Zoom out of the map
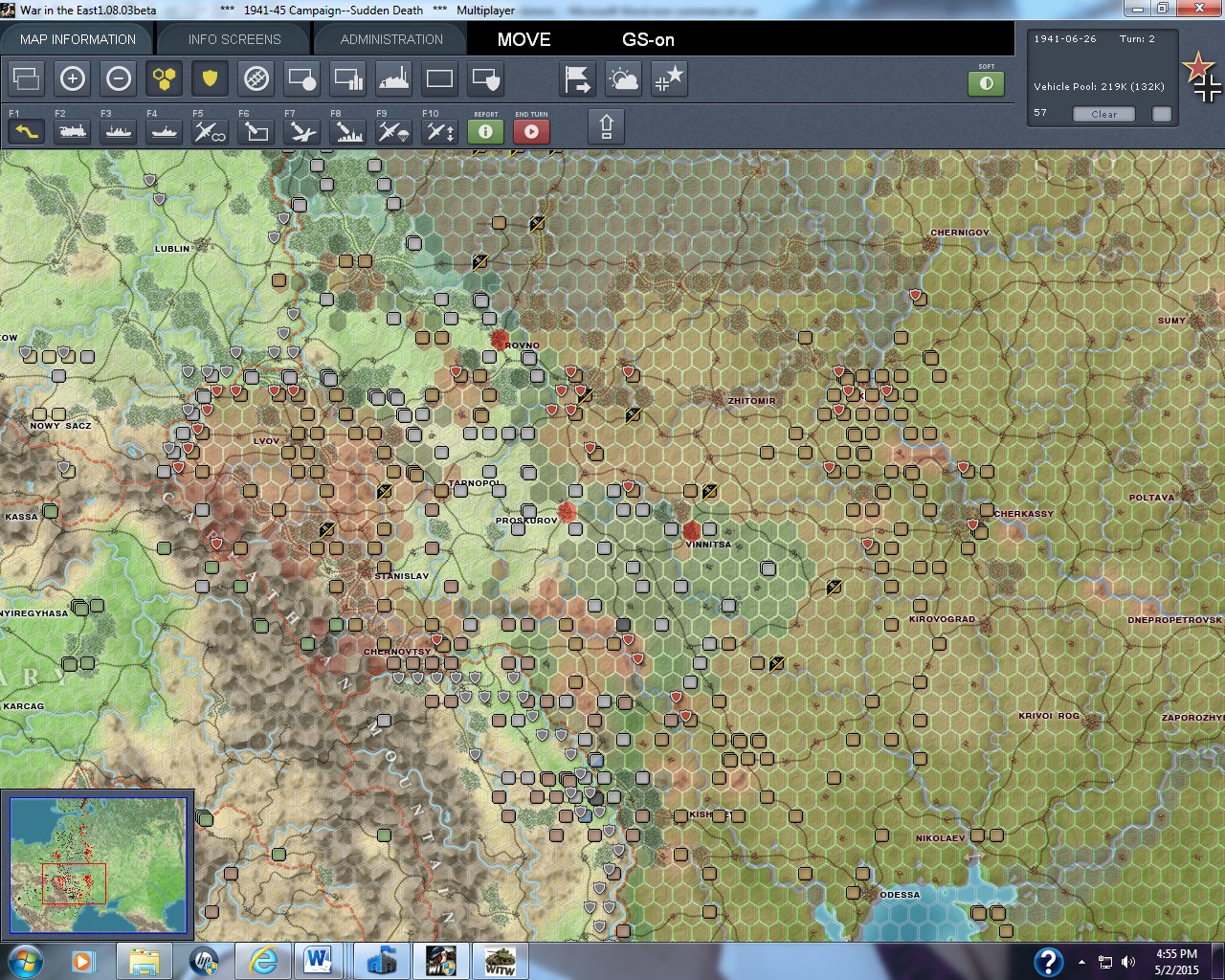This screenshot has width=1225, height=980. coord(119,78)
